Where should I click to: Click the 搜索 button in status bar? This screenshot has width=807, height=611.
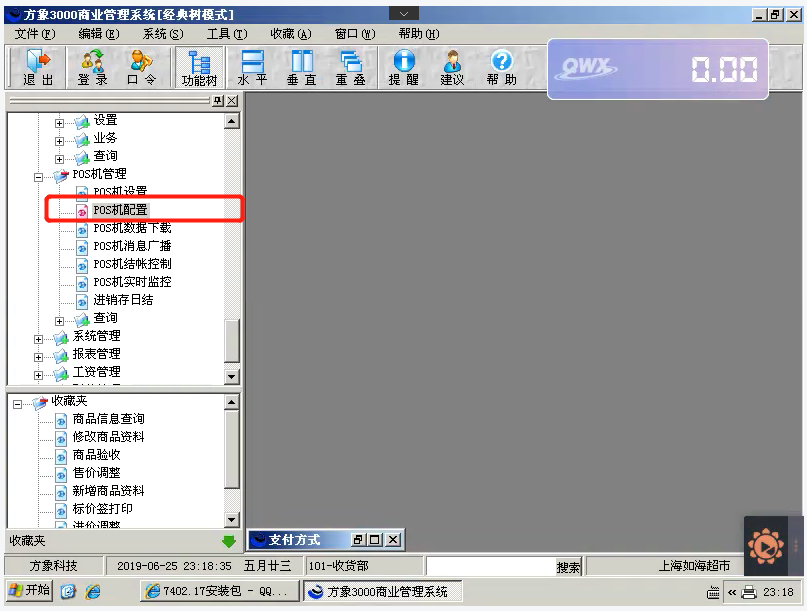(568, 567)
